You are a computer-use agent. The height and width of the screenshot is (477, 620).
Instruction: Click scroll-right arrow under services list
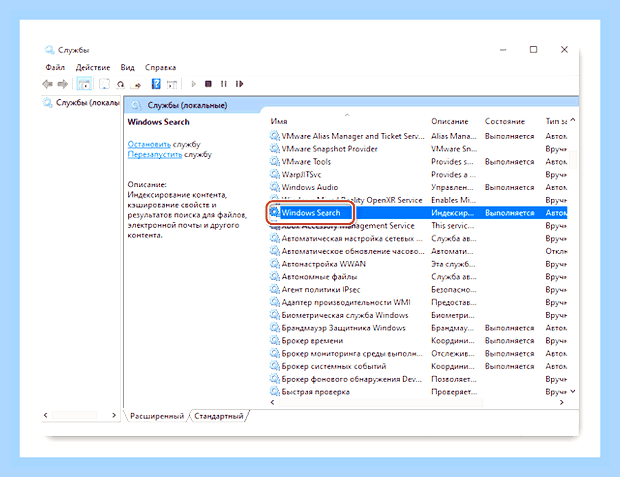pos(561,403)
